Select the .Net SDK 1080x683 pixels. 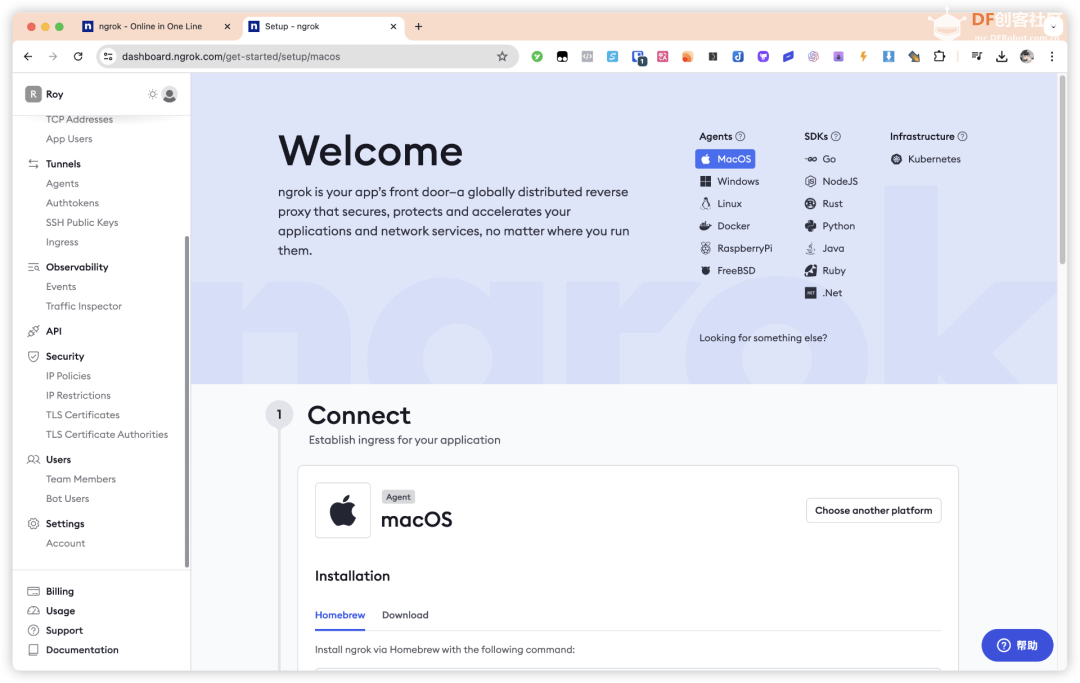click(x=824, y=293)
